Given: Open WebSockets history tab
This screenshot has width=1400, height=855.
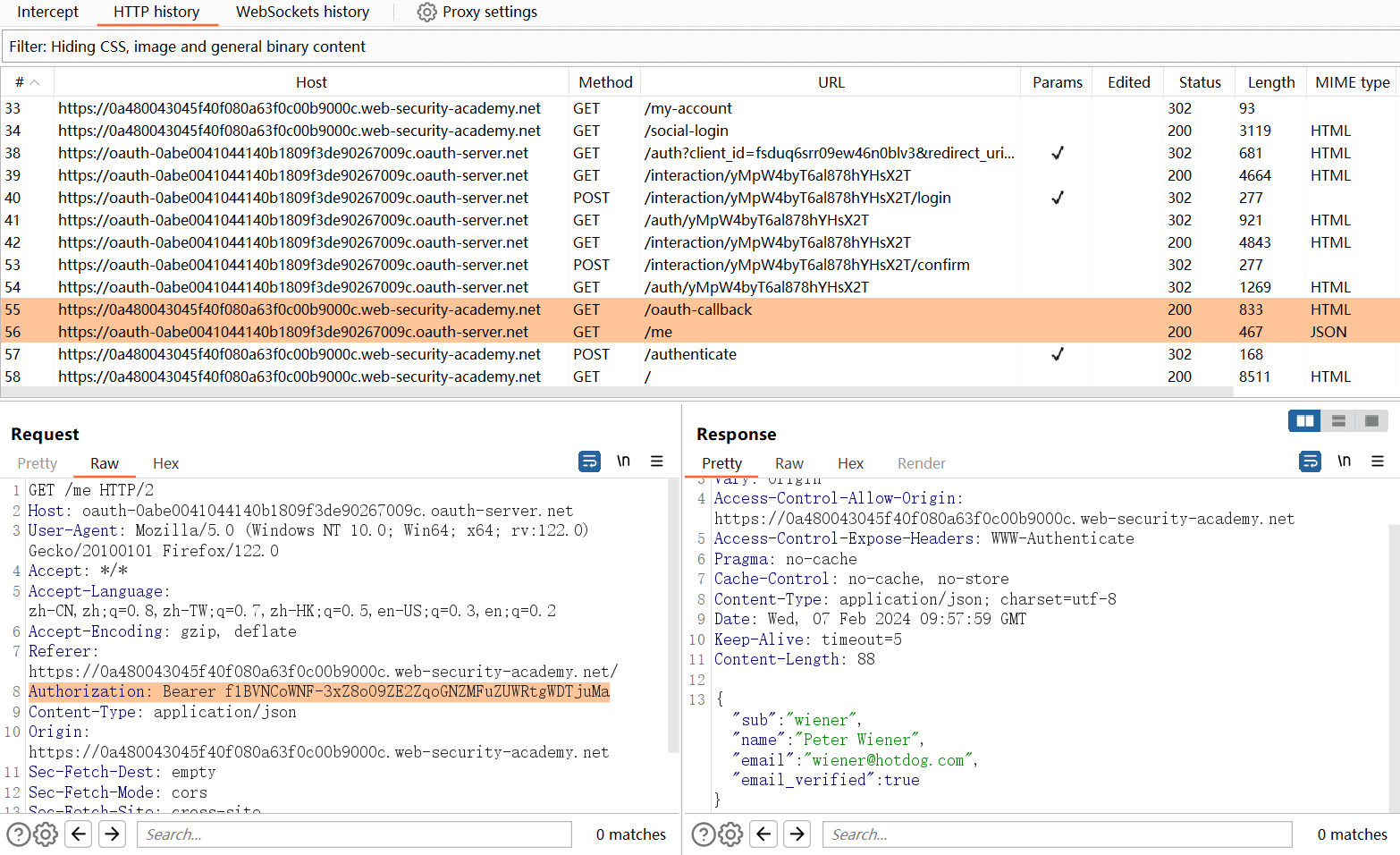Looking at the screenshot, I should pyautogui.click(x=302, y=13).
